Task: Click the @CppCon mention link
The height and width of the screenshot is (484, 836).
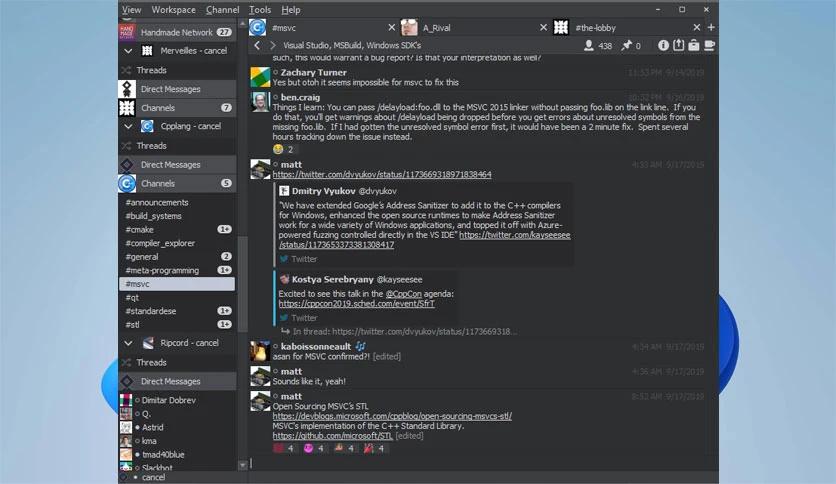Action: click(403, 294)
